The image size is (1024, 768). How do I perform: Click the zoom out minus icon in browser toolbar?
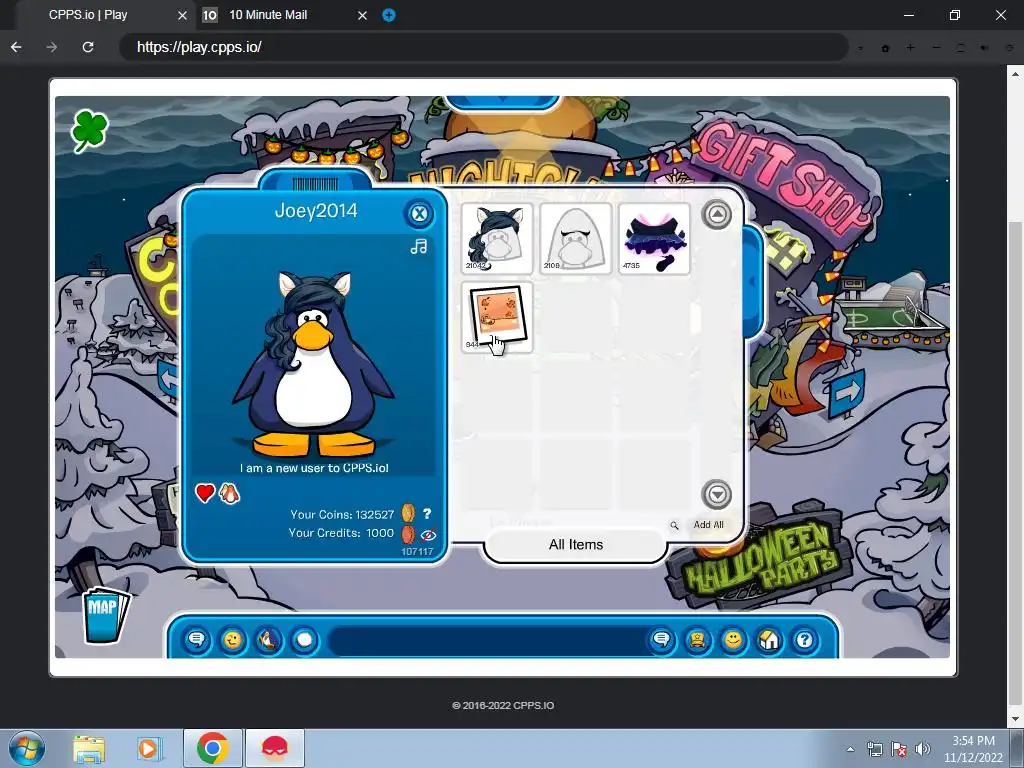click(x=936, y=47)
